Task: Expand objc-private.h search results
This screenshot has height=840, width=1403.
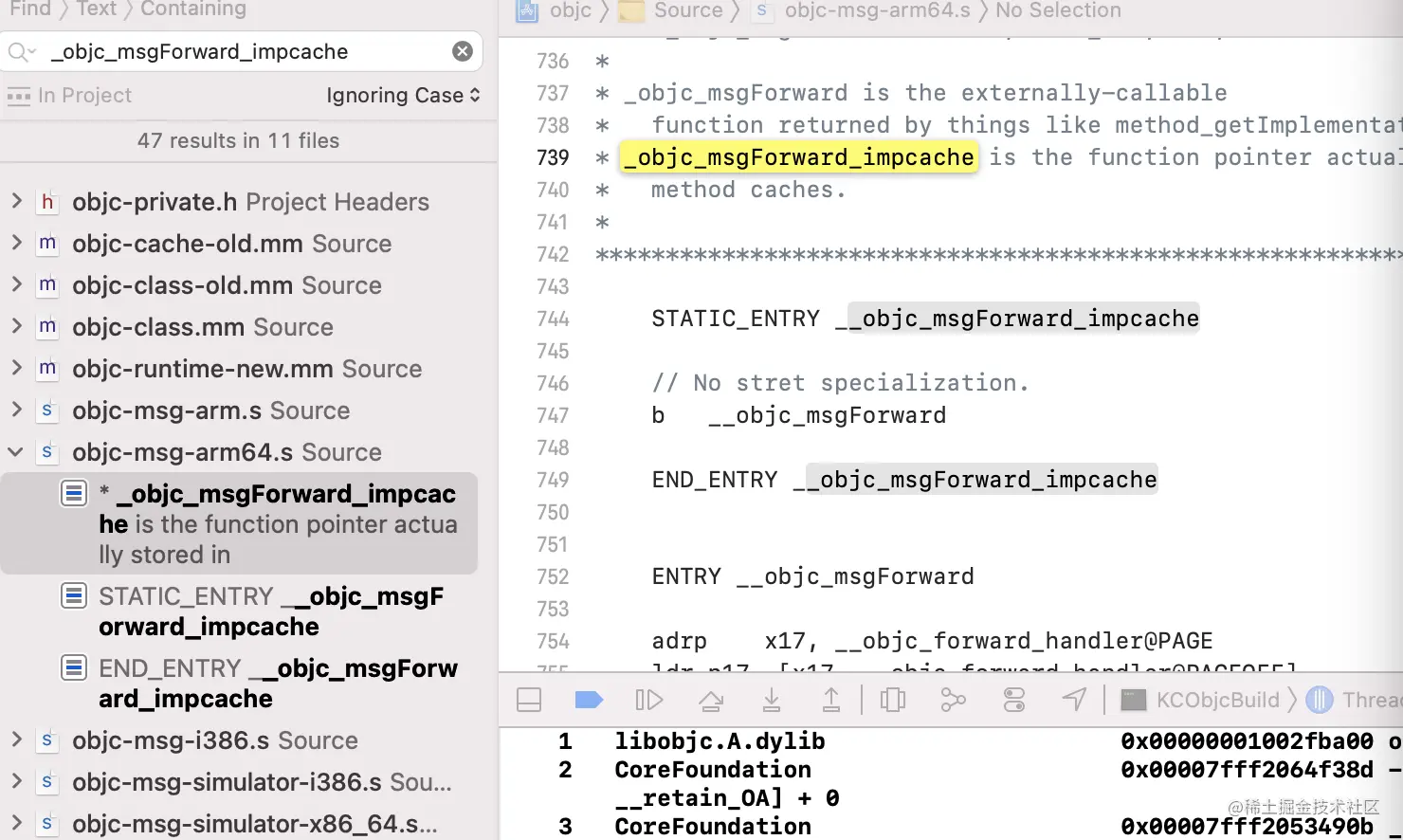Action: 16,201
